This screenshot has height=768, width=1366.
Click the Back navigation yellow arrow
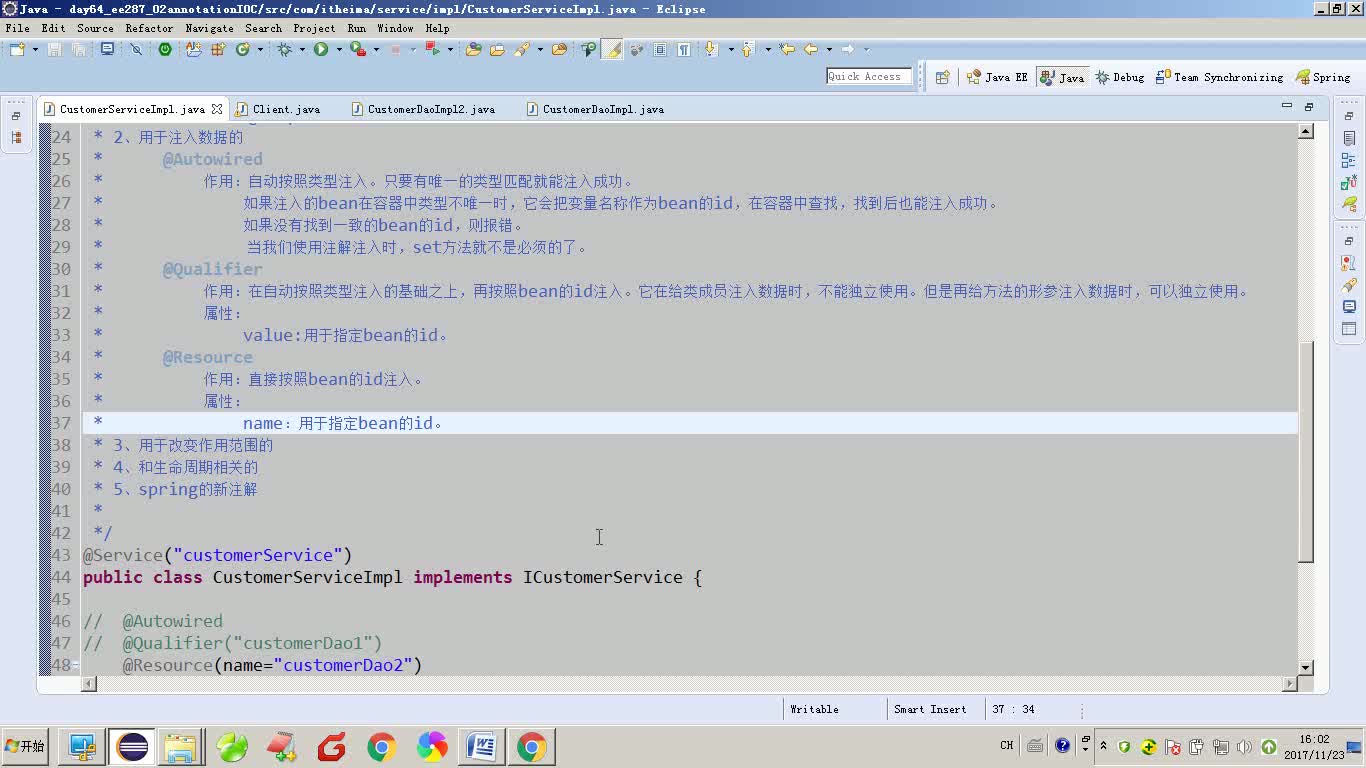(x=811, y=49)
